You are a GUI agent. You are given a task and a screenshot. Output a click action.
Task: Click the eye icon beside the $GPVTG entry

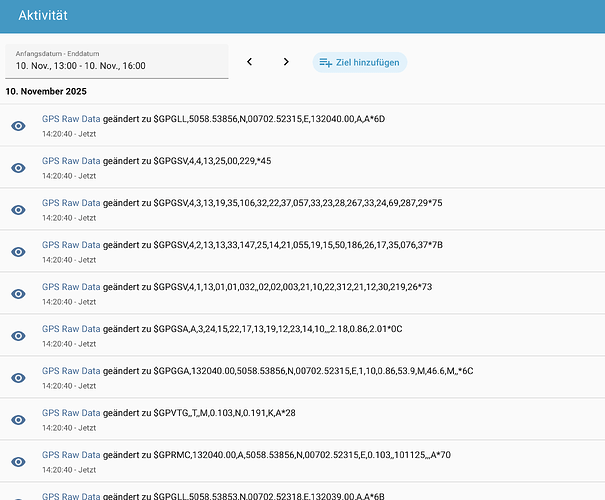pyautogui.click(x=18, y=420)
